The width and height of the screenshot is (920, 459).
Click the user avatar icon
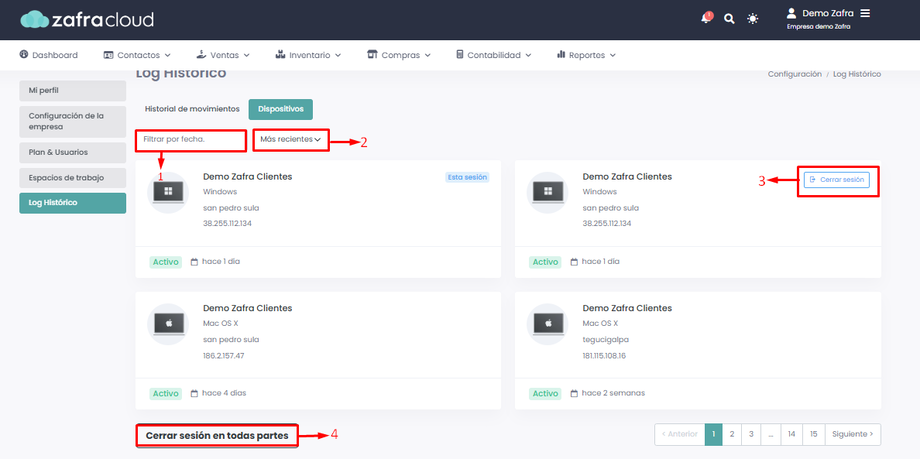click(792, 13)
